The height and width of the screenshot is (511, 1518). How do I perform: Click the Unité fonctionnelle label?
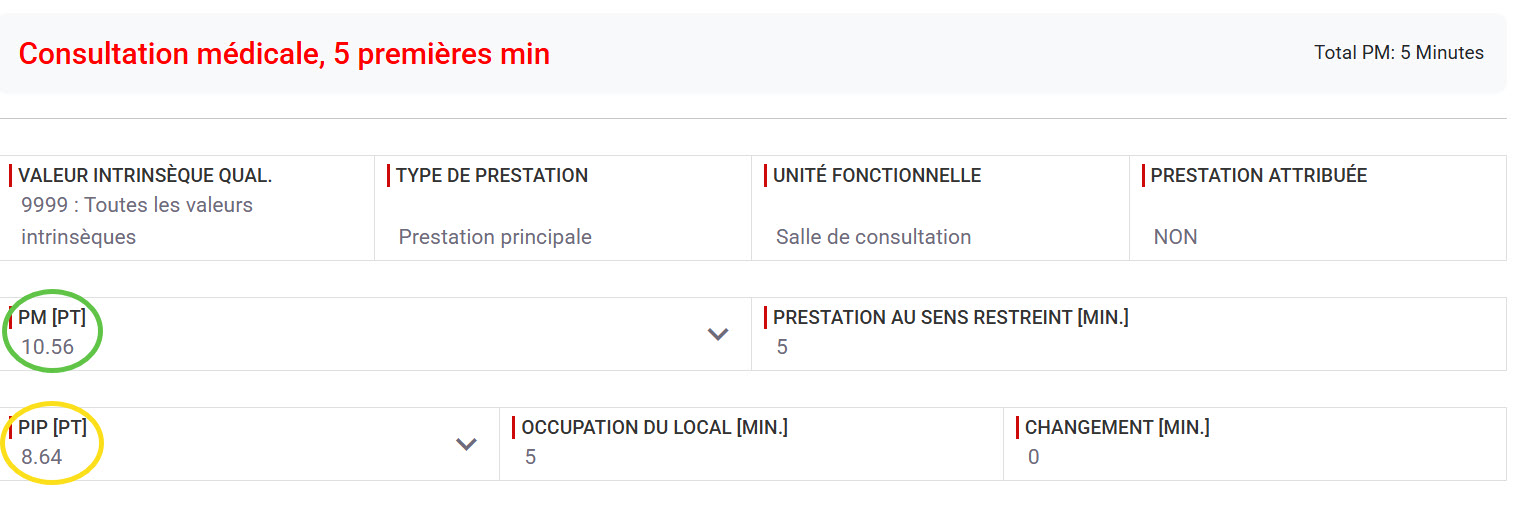click(877, 176)
